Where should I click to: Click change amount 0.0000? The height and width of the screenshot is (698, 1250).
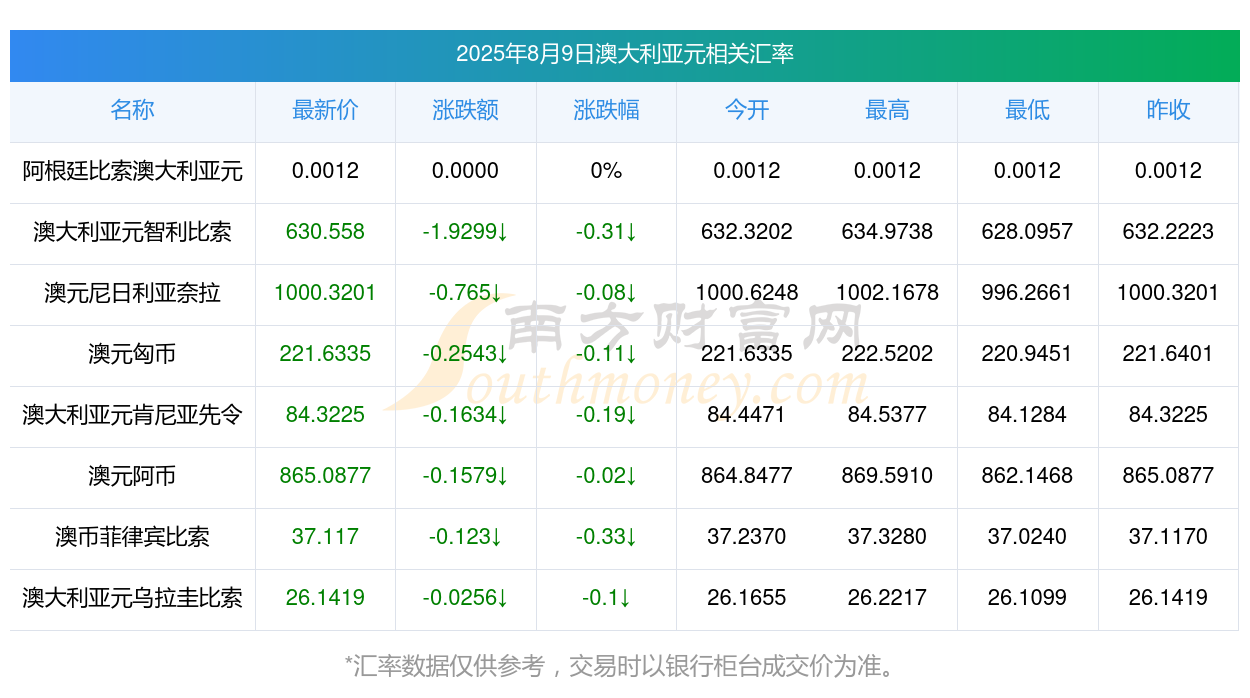(465, 171)
